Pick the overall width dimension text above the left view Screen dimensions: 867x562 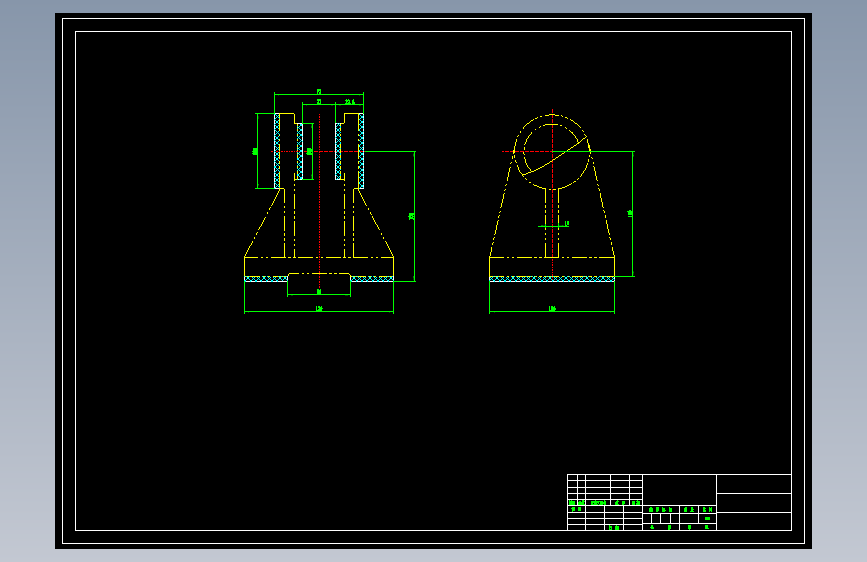click(319, 91)
